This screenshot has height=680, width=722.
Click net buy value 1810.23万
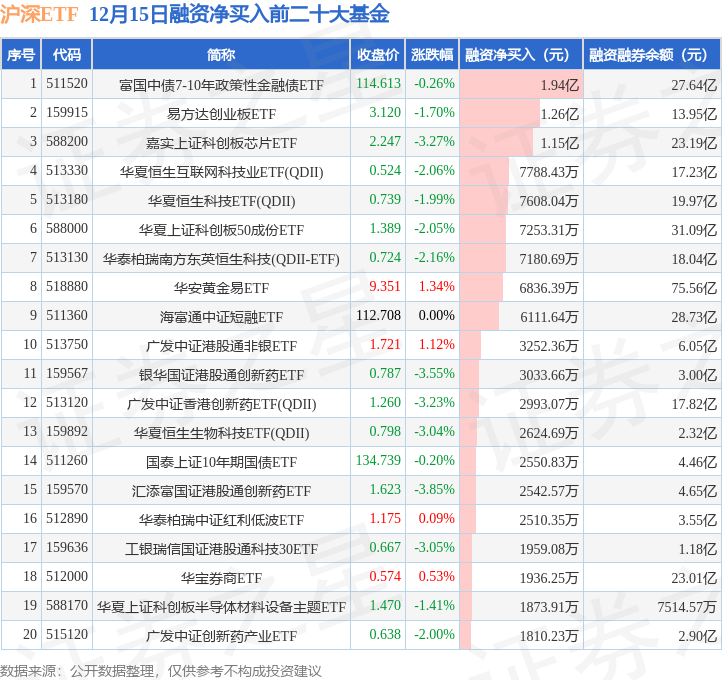pos(548,636)
